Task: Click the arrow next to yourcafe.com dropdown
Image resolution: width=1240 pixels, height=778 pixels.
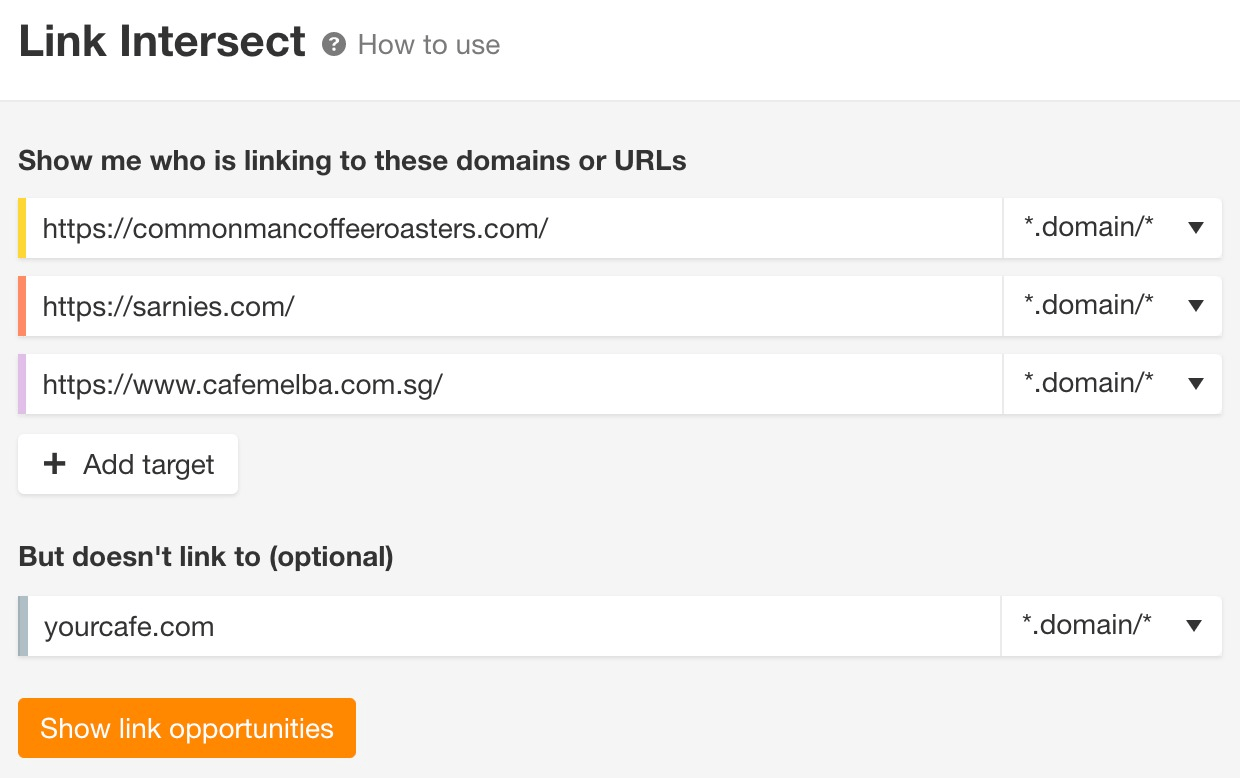Action: point(1196,626)
